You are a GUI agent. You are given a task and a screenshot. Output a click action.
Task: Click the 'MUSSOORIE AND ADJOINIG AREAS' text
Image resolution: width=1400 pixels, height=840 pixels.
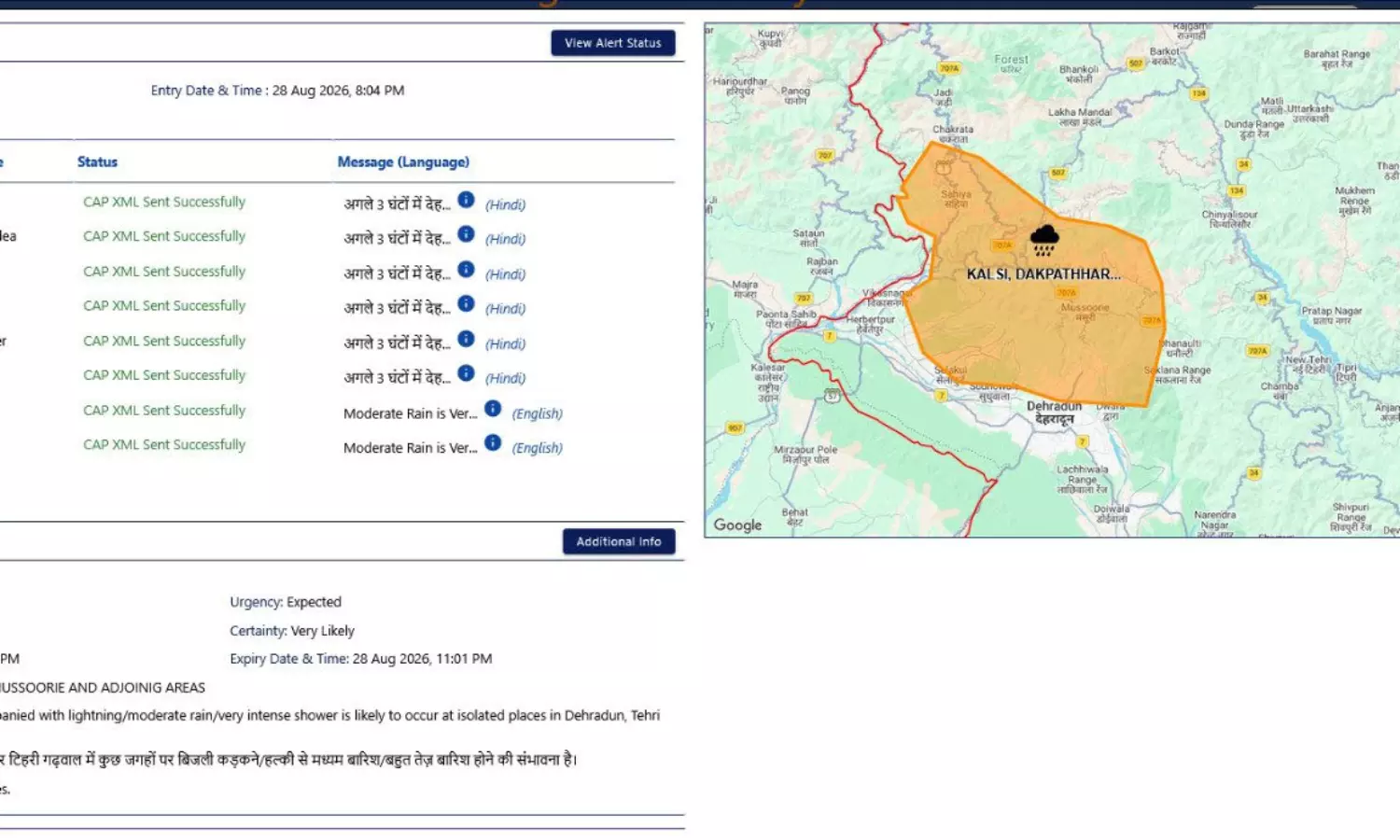(x=103, y=688)
